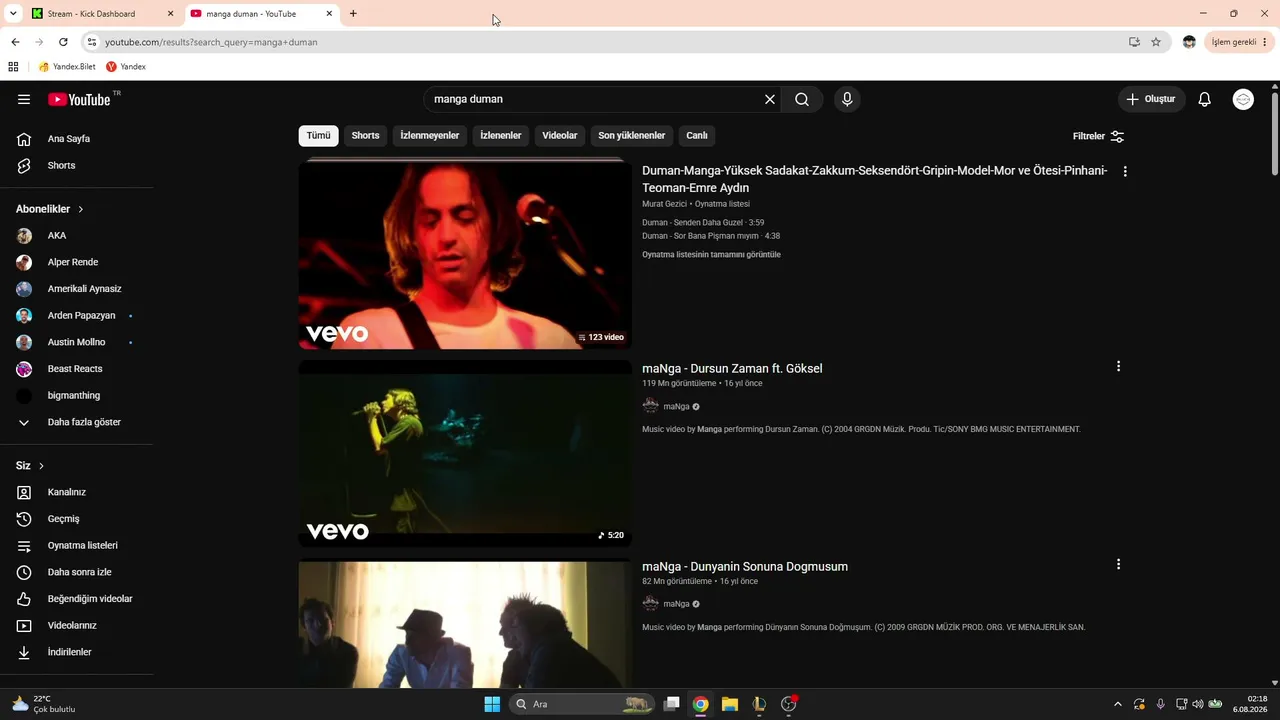Open maNga - Dursun Zaman ft. Göksel title
This screenshot has width=1280, height=720.
(x=732, y=369)
